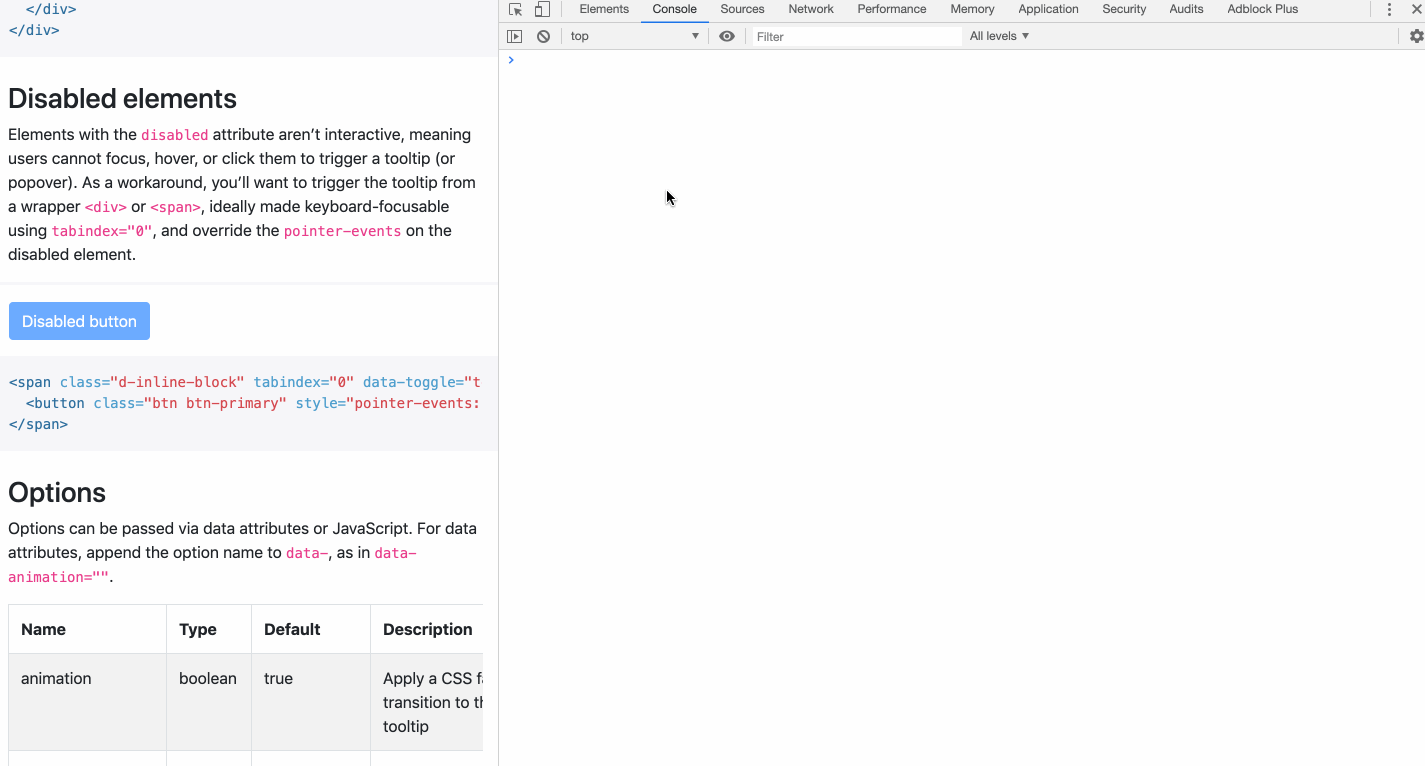This screenshot has height=766, width=1425.
Task: Click the closing '</span>' code line
Action: click(38, 424)
